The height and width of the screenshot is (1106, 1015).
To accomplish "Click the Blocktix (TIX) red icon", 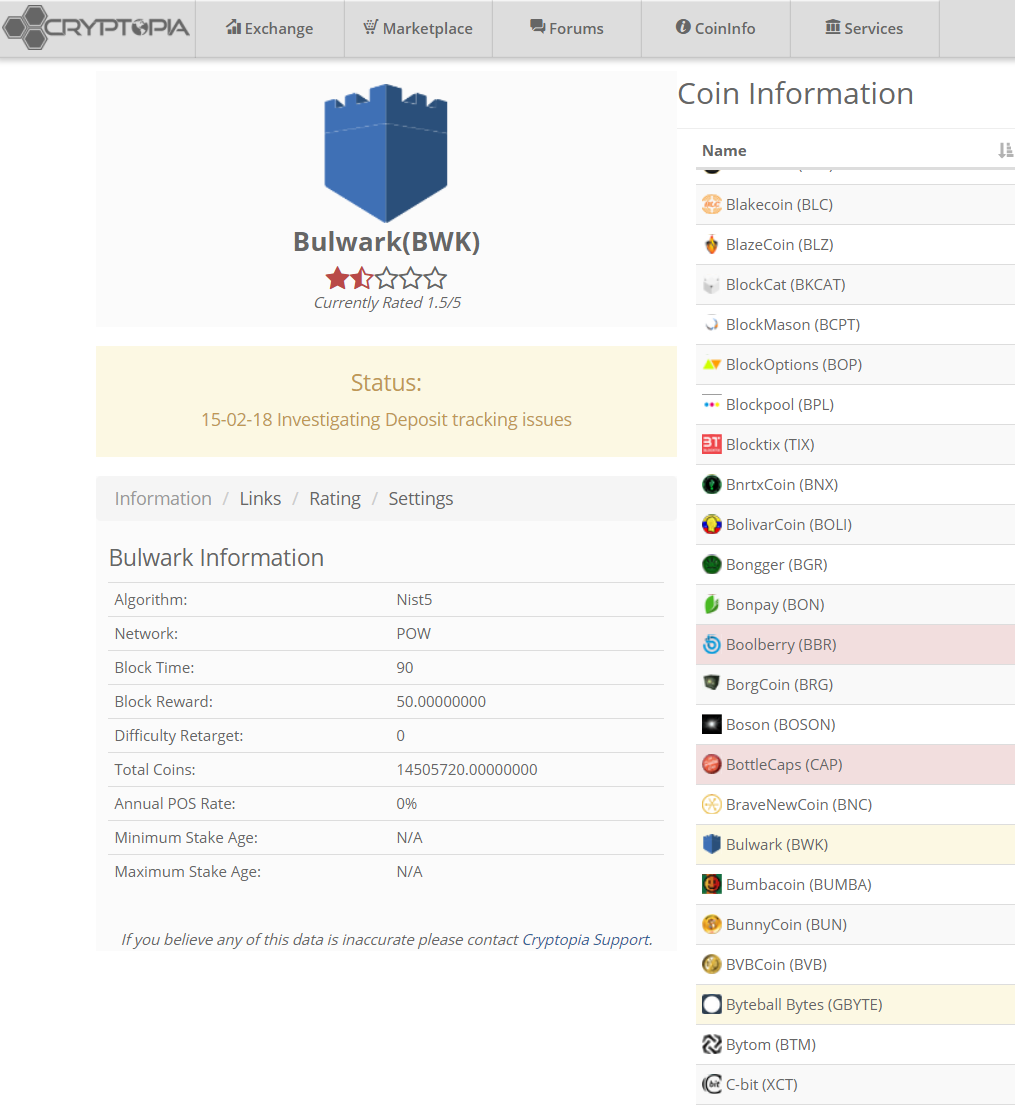I will [x=712, y=444].
